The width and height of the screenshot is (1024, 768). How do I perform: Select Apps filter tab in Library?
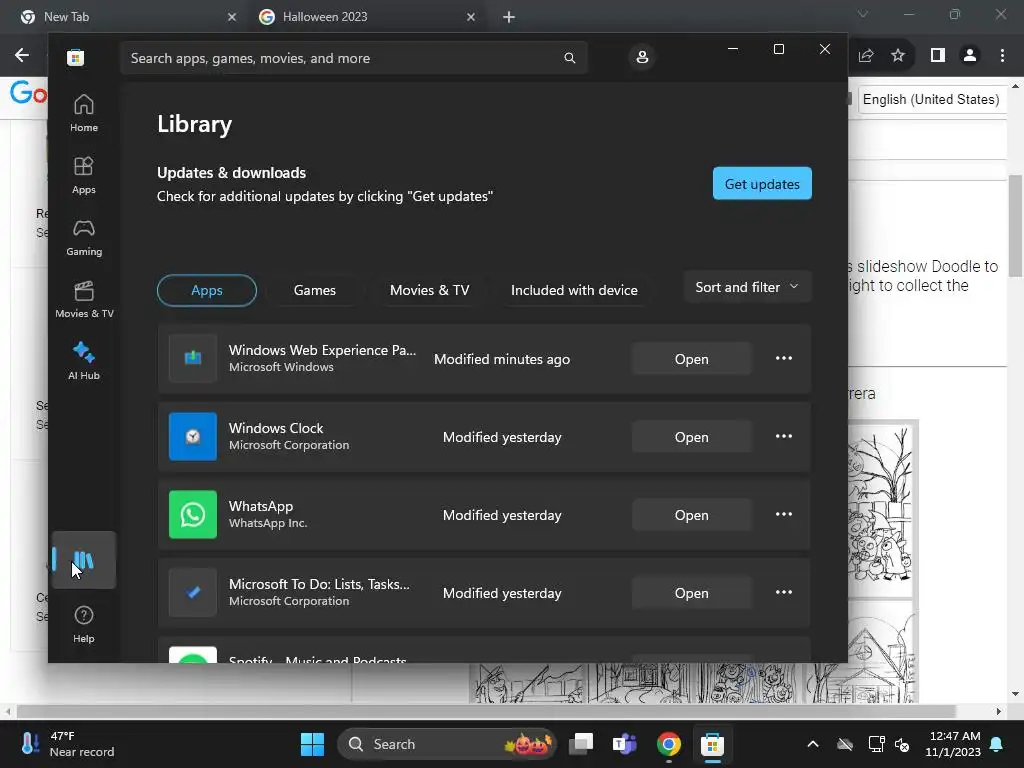point(206,290)
